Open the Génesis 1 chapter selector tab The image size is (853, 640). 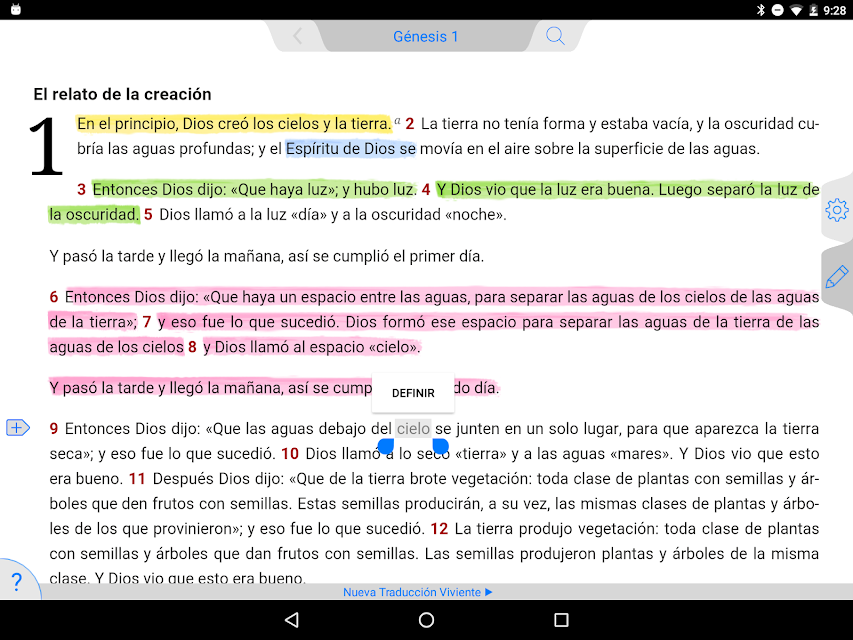(425, 36)
